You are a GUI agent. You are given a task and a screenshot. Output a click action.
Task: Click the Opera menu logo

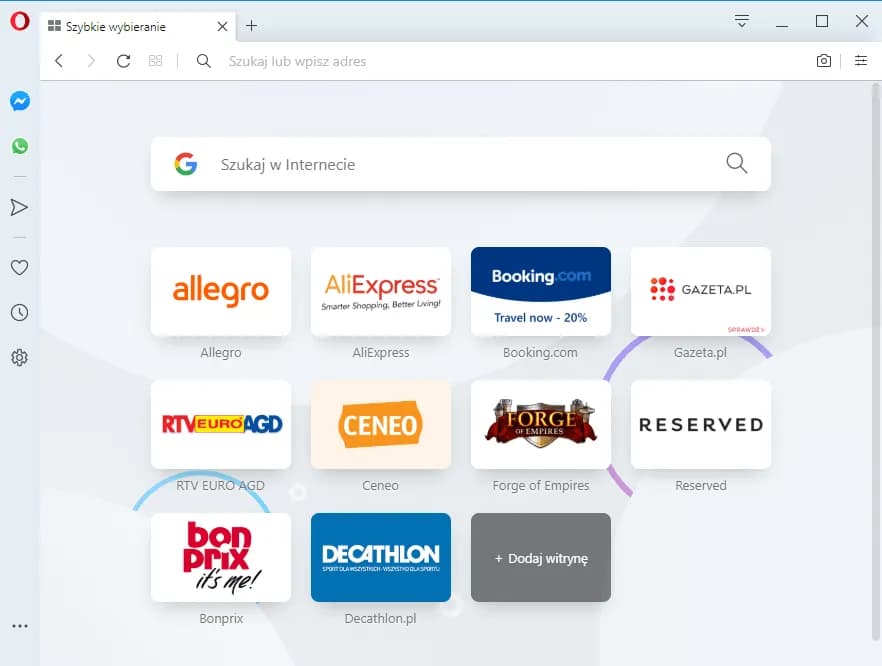coord(20,22)
